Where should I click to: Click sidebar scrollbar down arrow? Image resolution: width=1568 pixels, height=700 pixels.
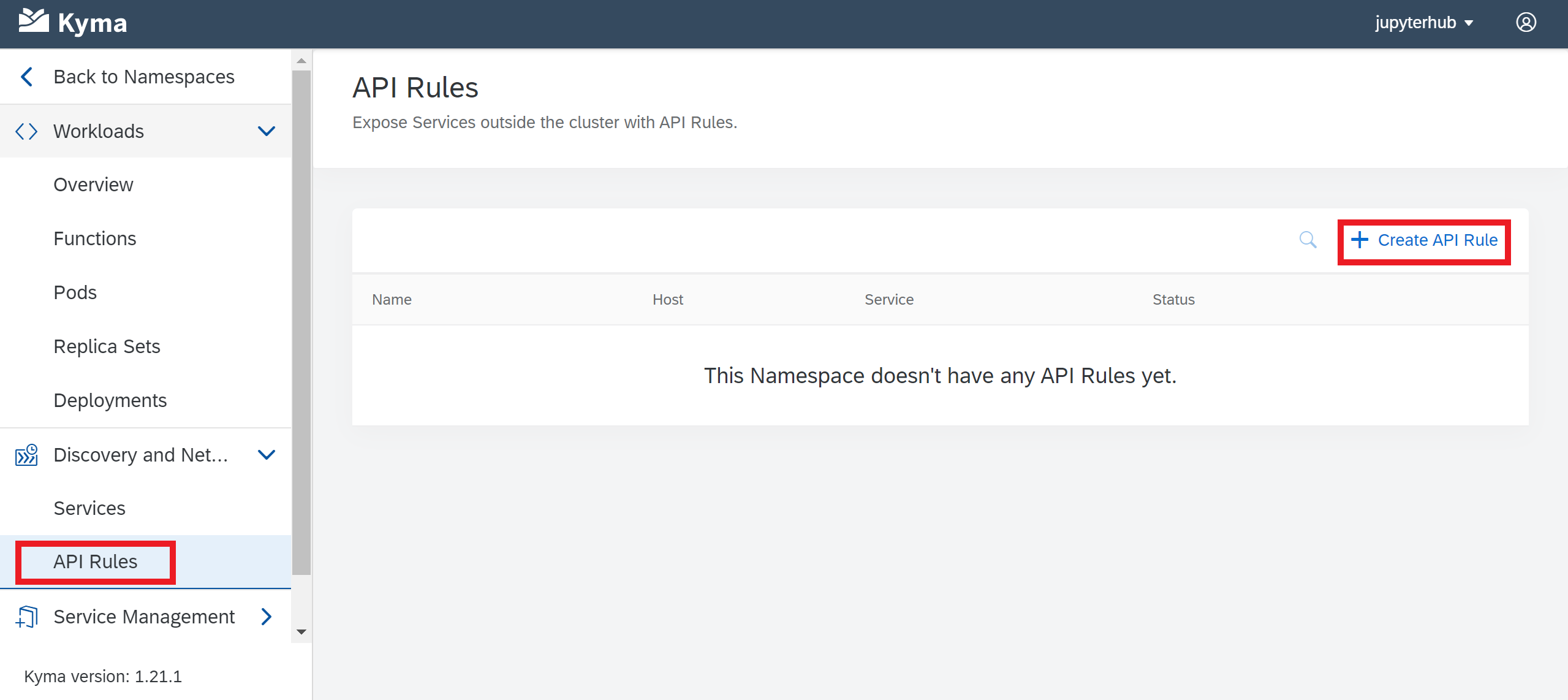301,632
